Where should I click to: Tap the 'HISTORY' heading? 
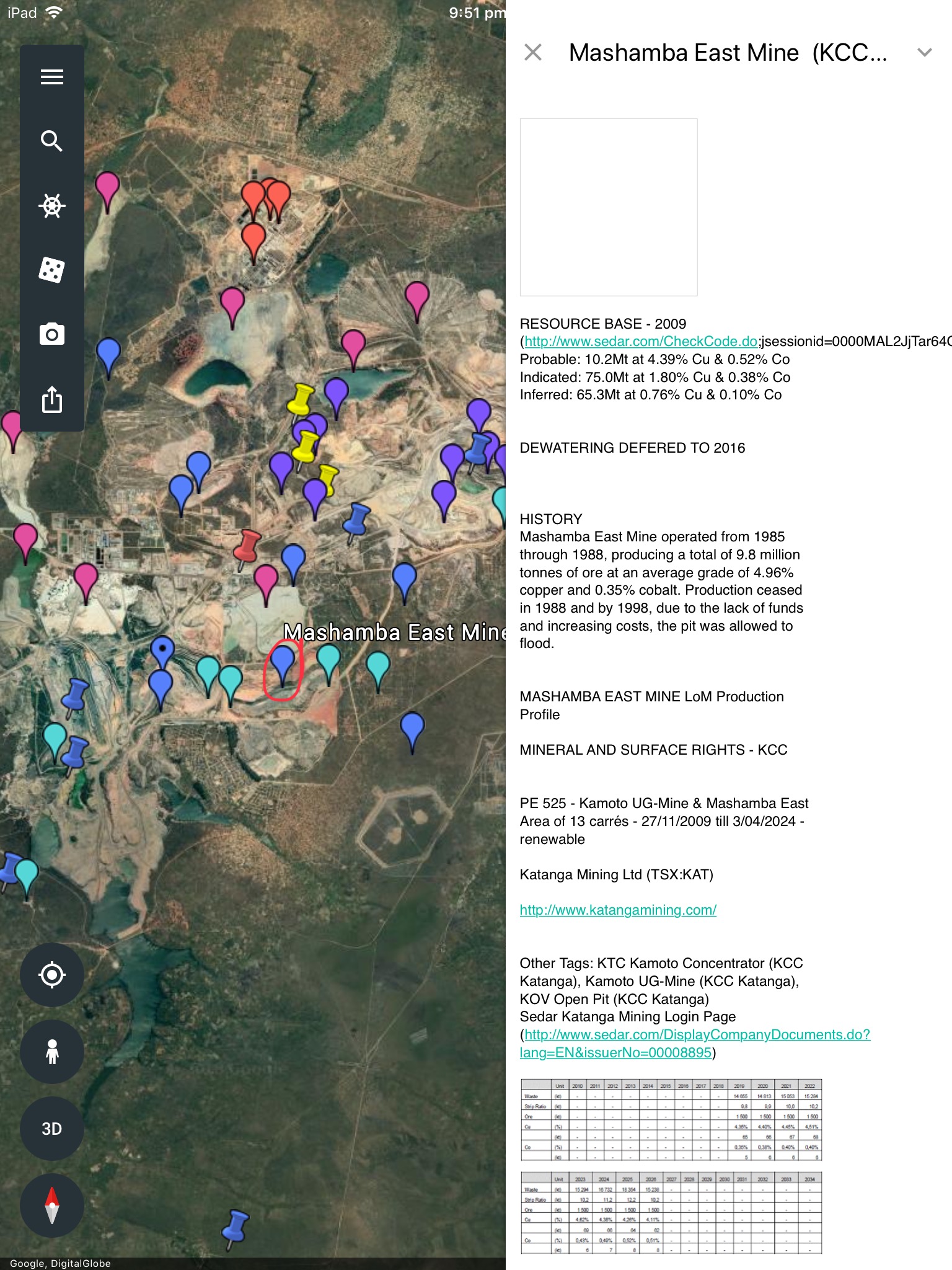(x=551, y=519)
